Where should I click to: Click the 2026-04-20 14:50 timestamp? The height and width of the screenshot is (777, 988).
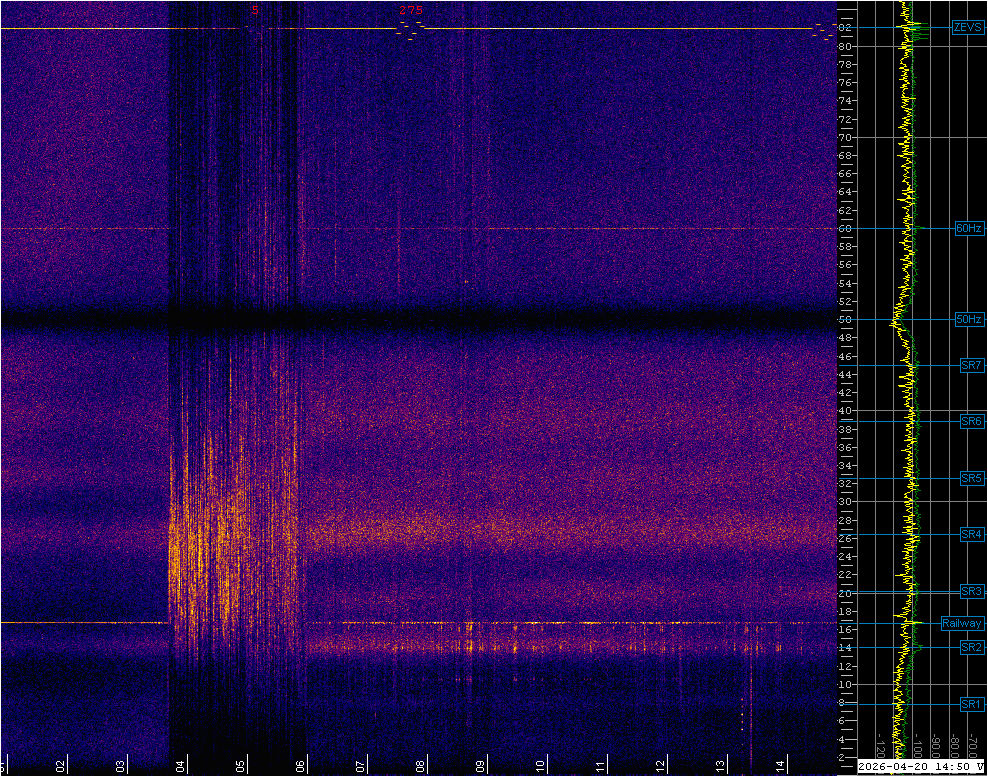point(916,767)
